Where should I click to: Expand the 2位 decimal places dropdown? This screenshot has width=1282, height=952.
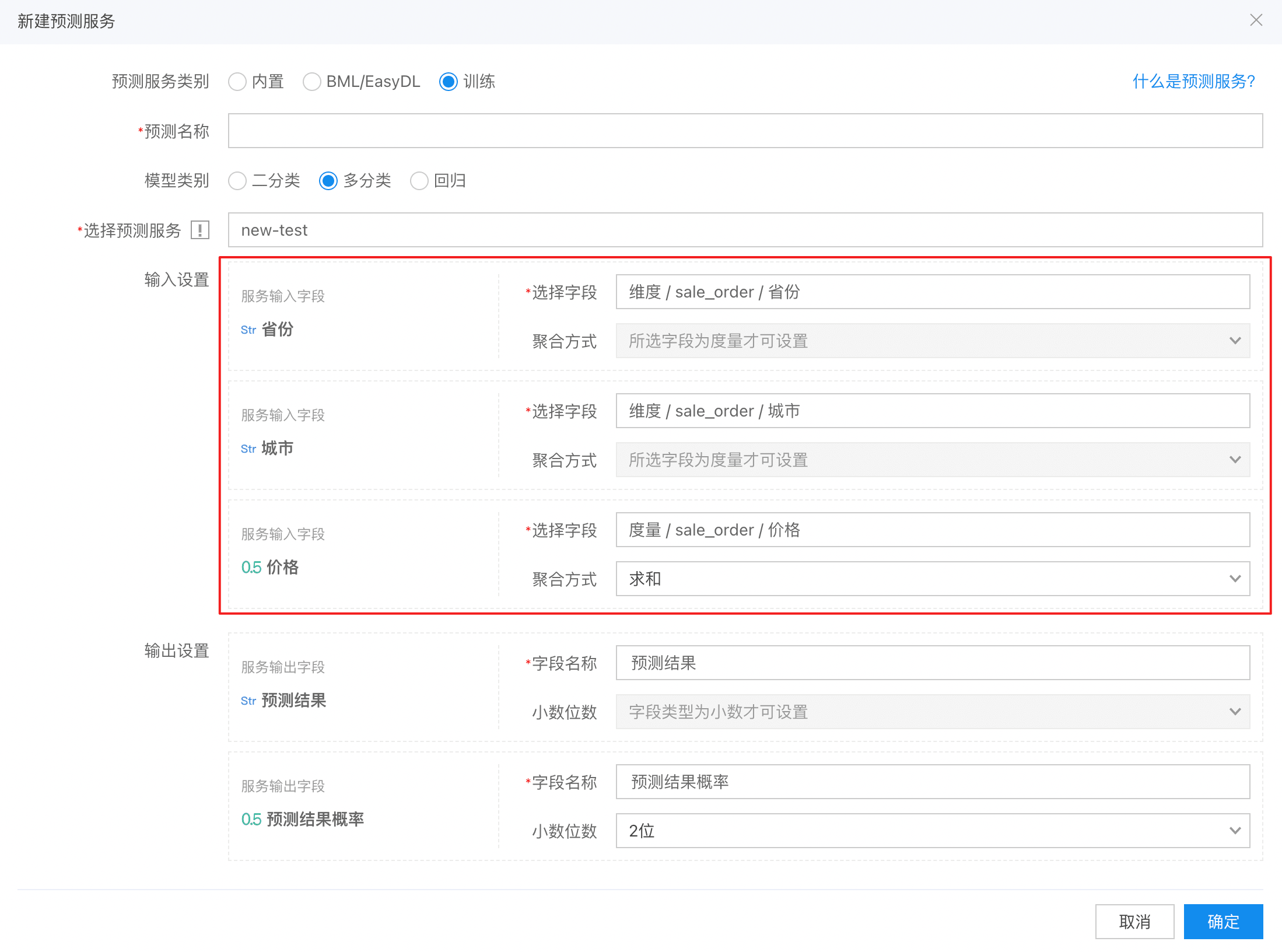point(933,831)
